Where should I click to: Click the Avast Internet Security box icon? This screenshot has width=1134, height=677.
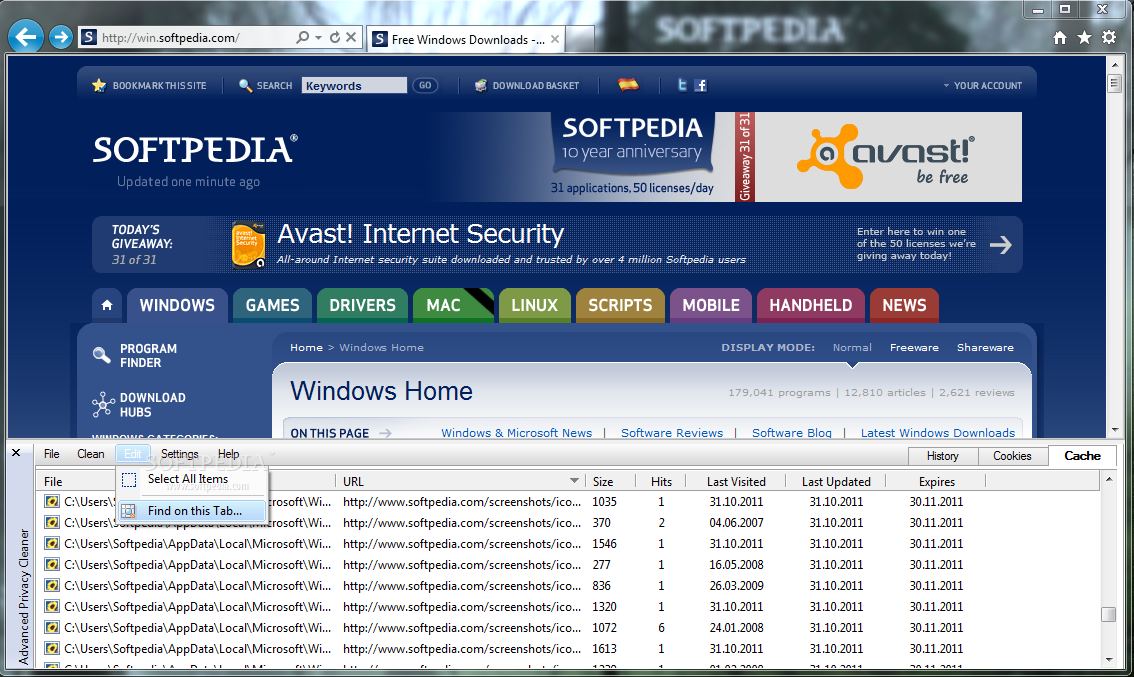[248, 244]
